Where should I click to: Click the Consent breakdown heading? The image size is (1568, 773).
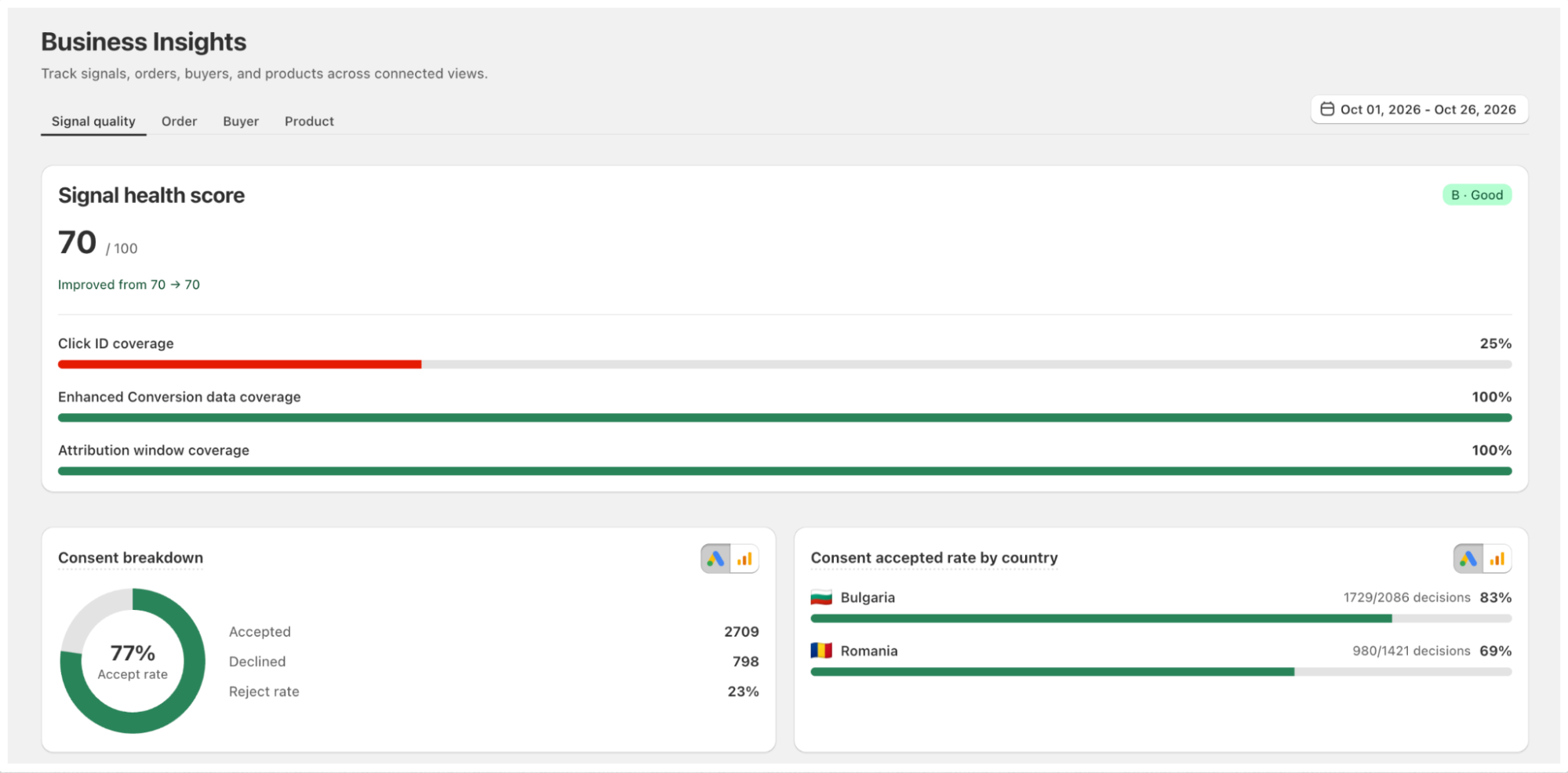[x=131, y=557]
